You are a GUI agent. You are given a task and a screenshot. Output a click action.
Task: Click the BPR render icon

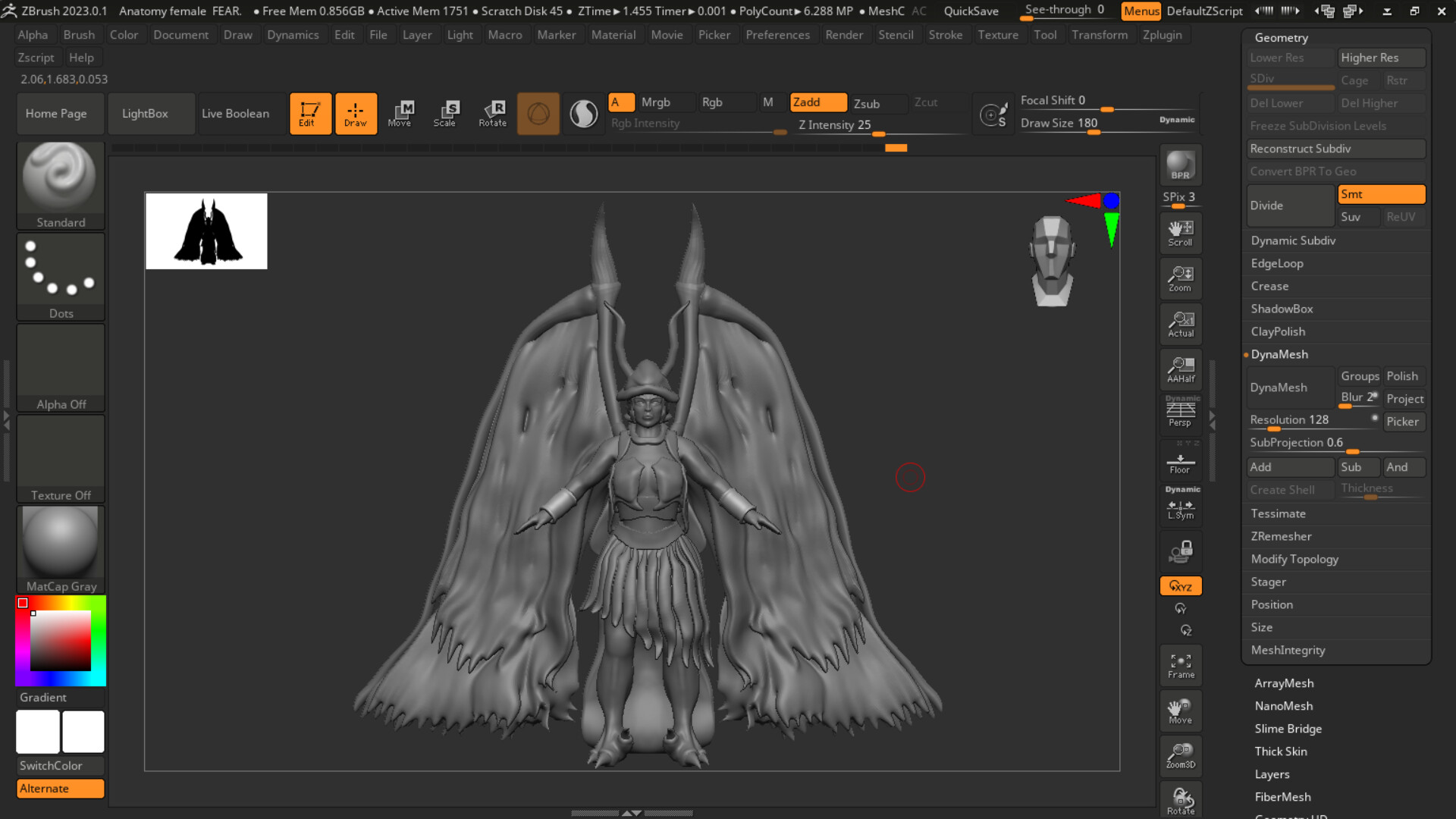pos(1180,165)
